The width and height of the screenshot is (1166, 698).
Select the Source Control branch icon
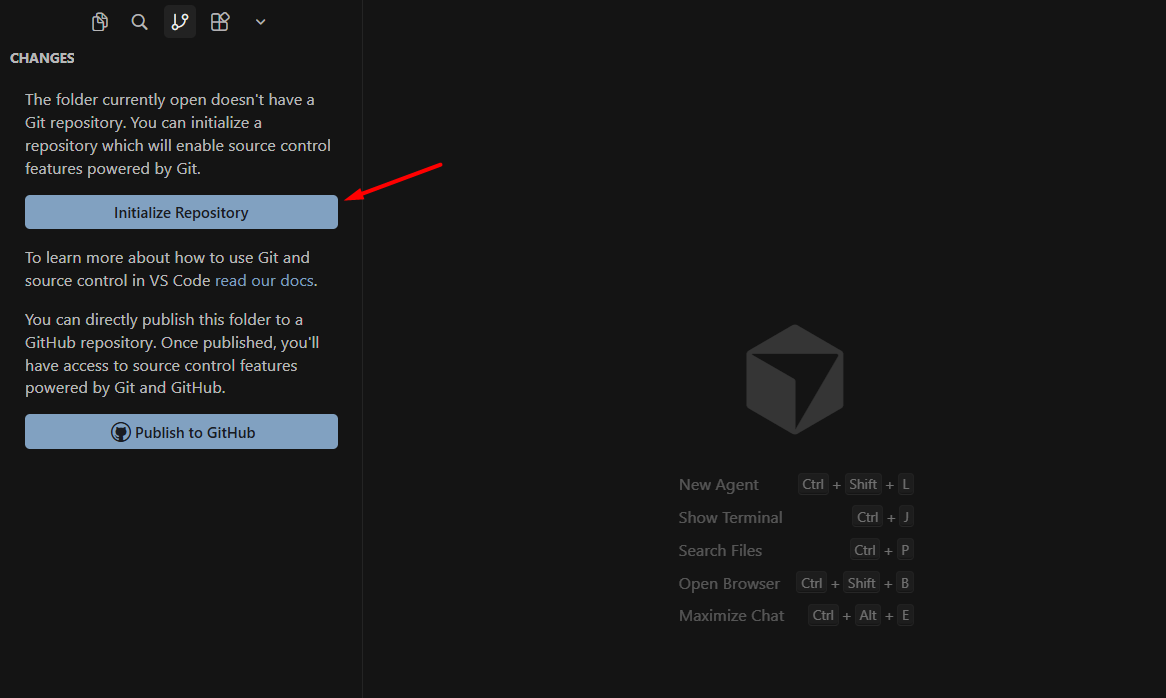[x=180, y=22]
